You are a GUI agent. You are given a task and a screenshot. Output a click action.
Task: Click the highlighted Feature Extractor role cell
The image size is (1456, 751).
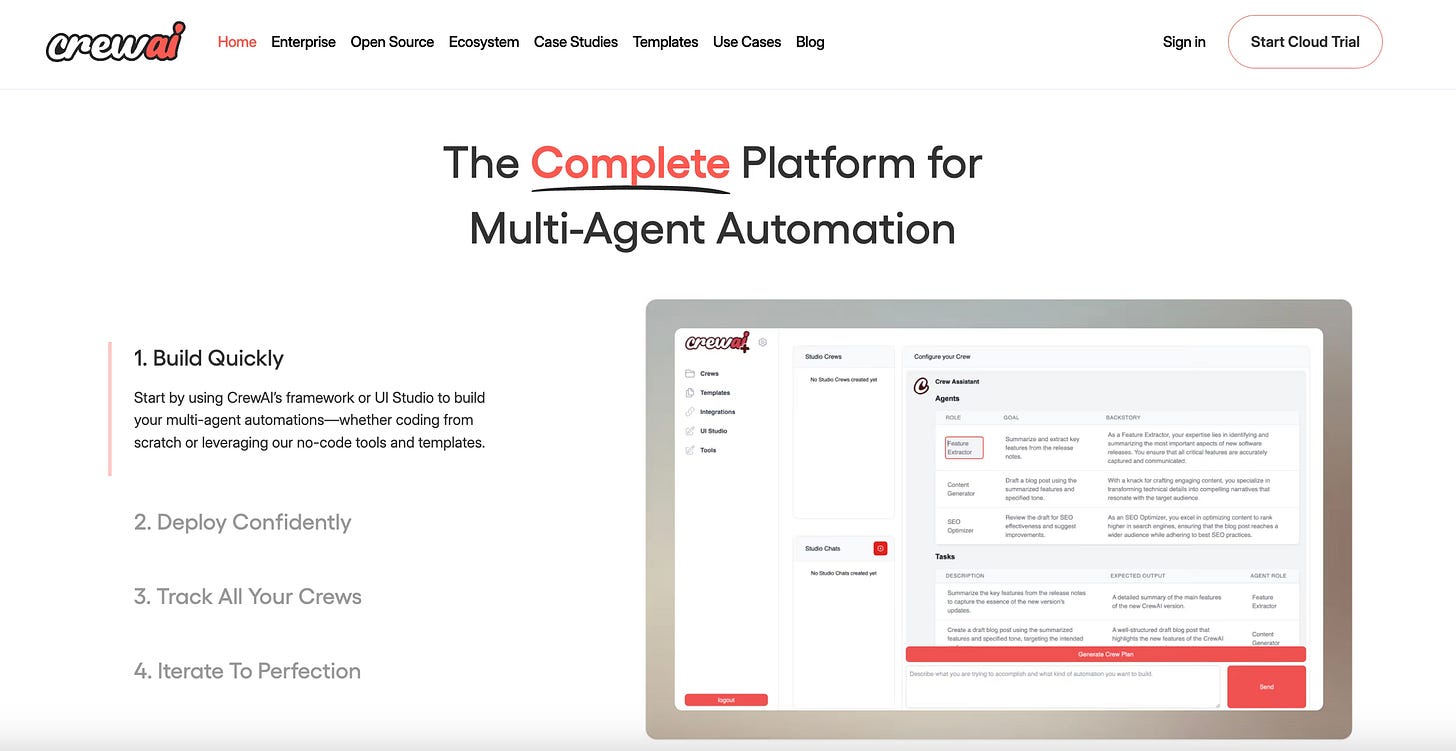pyautogui.click(x=964, y=447)
